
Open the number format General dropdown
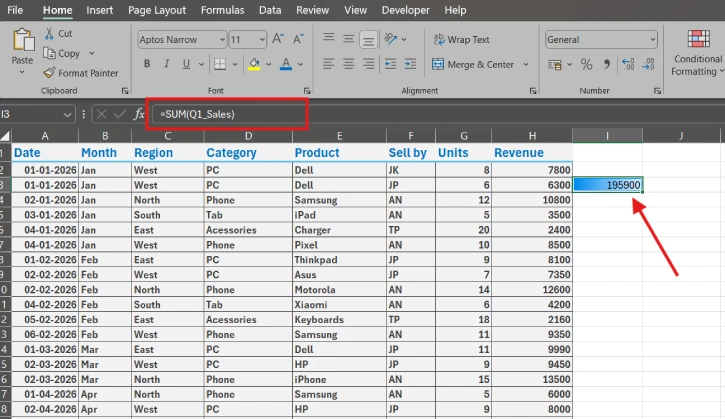(652, 40)
